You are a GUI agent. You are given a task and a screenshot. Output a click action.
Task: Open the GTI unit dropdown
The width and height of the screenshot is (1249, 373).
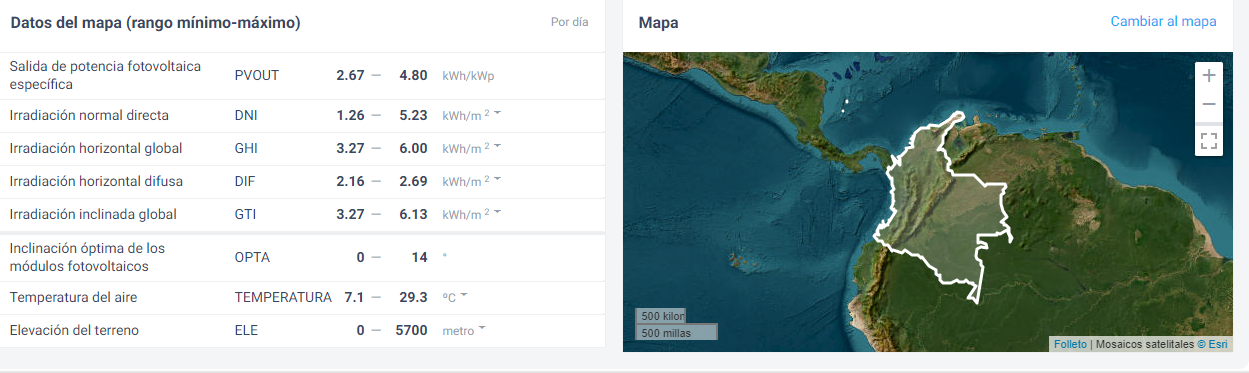[x=498, y=213]
